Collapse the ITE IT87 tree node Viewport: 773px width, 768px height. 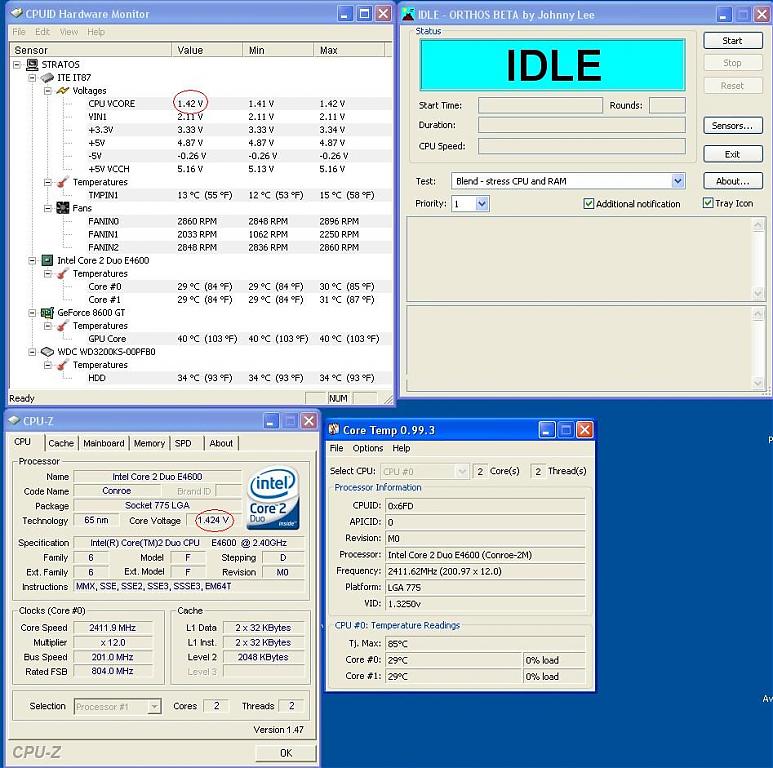(32, 78)
